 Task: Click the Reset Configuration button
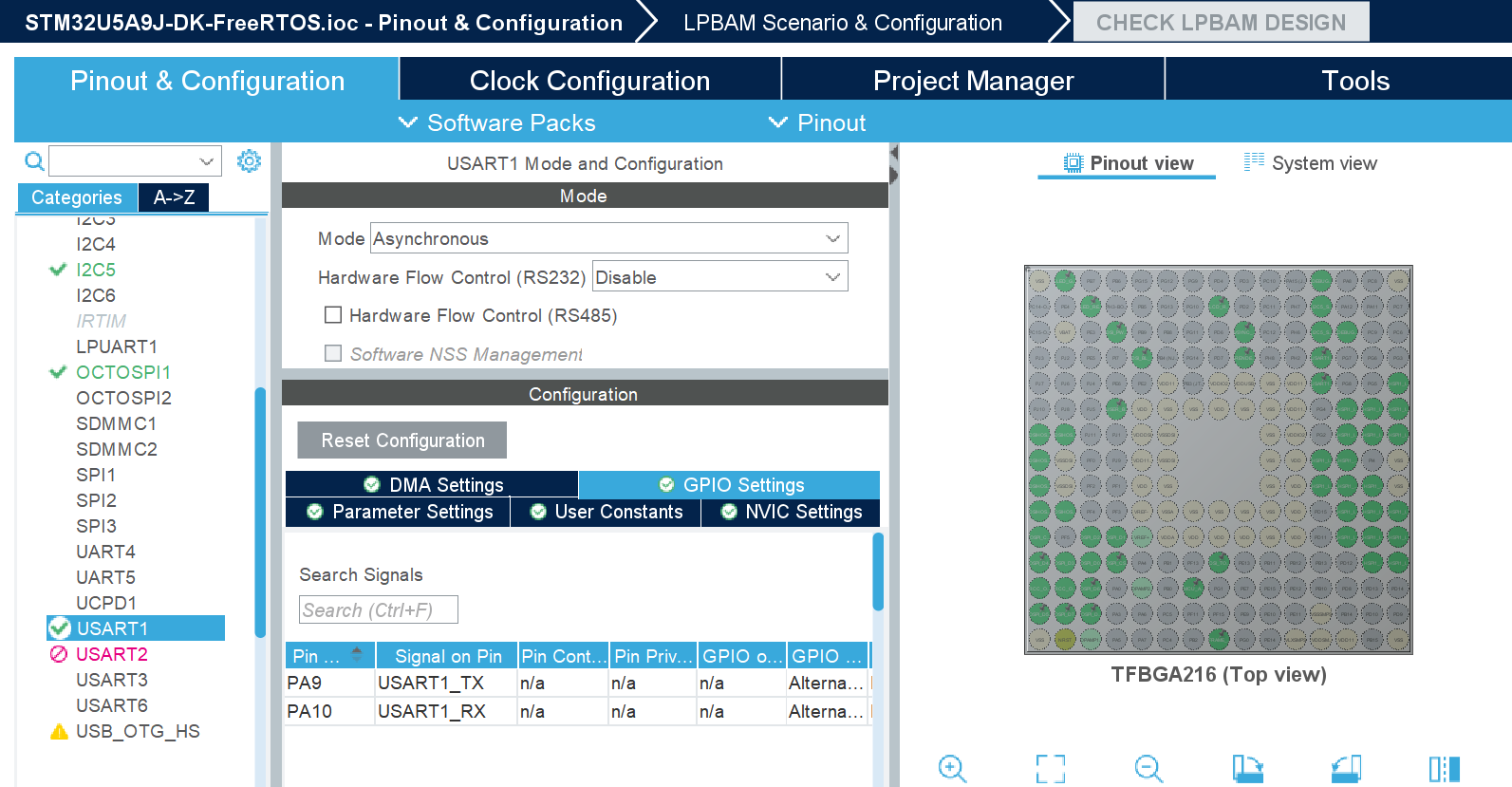point(402,440)
